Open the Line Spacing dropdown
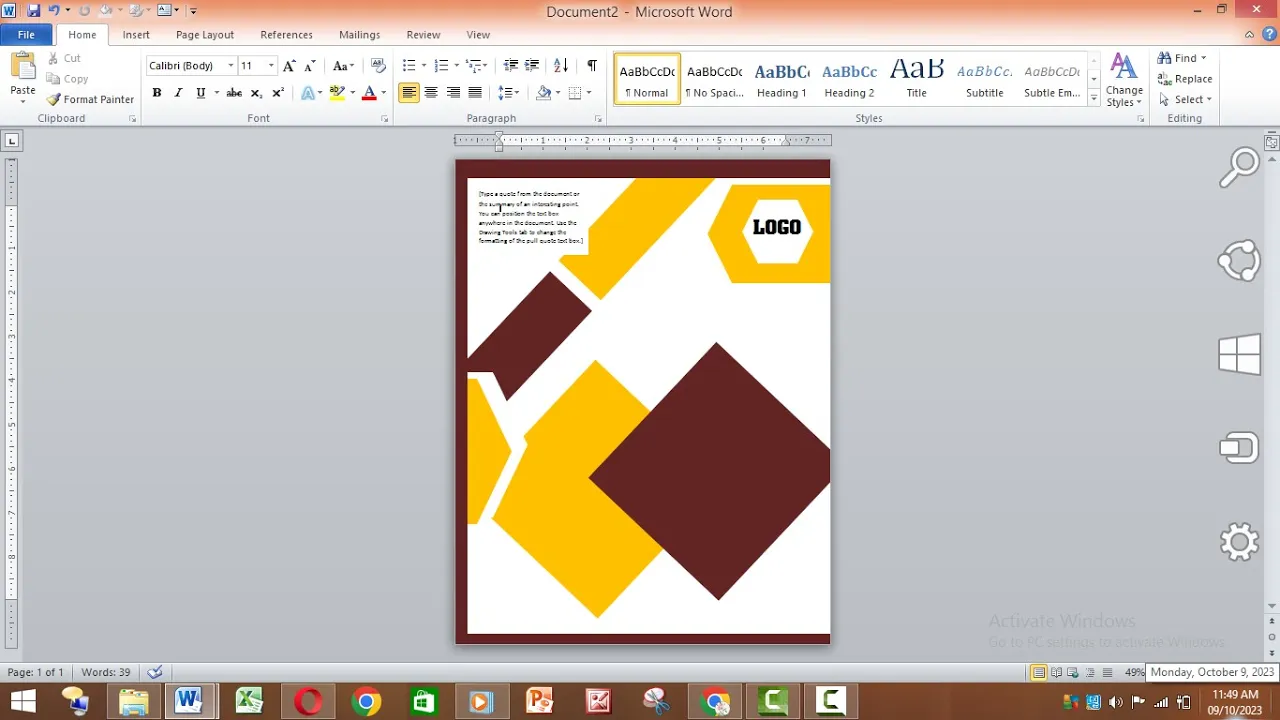This screenshot has height=720, width=1280. click(x=509, y=93)
